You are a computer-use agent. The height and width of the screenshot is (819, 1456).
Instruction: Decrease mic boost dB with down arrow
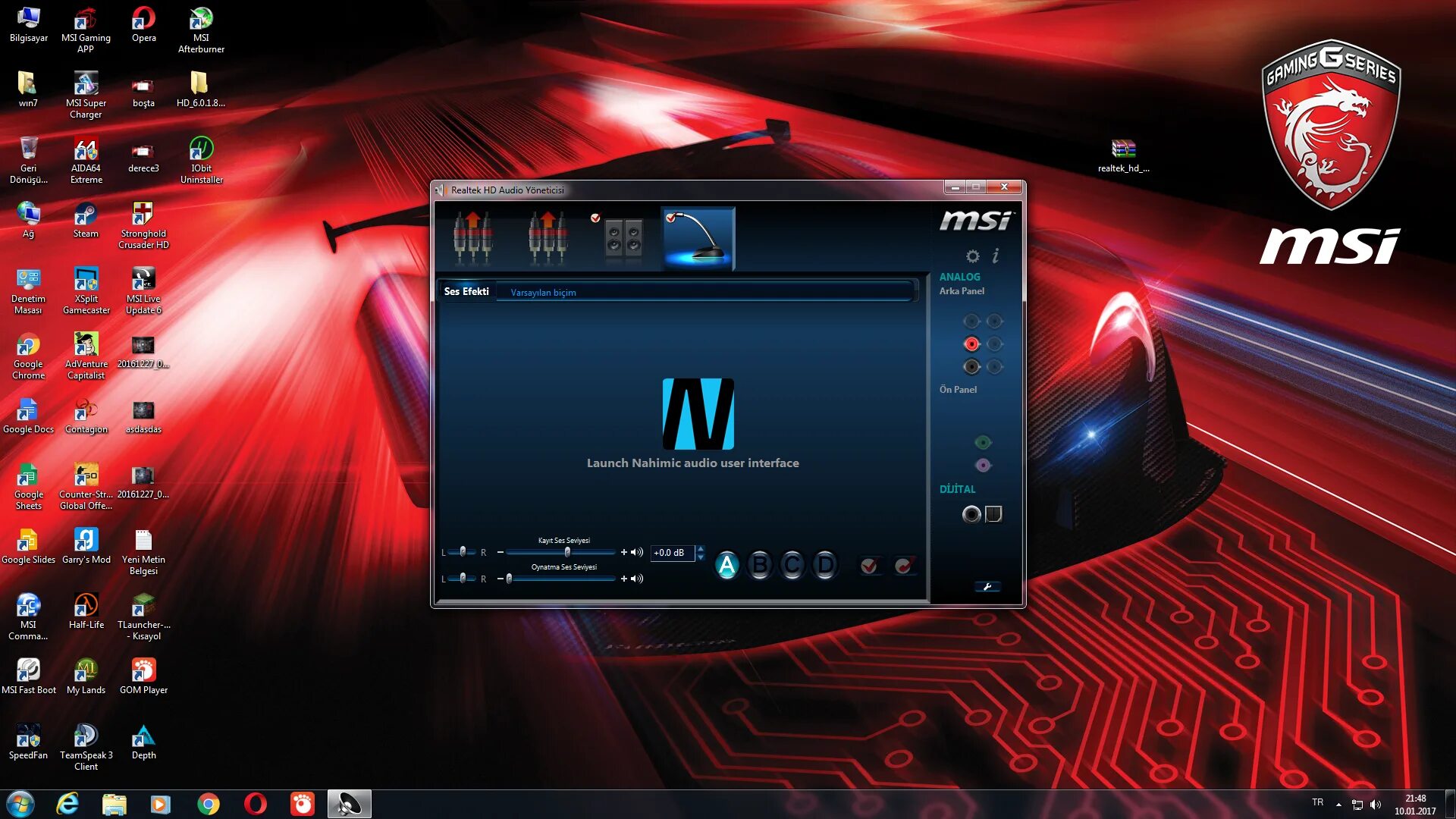(x=701, y=557)
